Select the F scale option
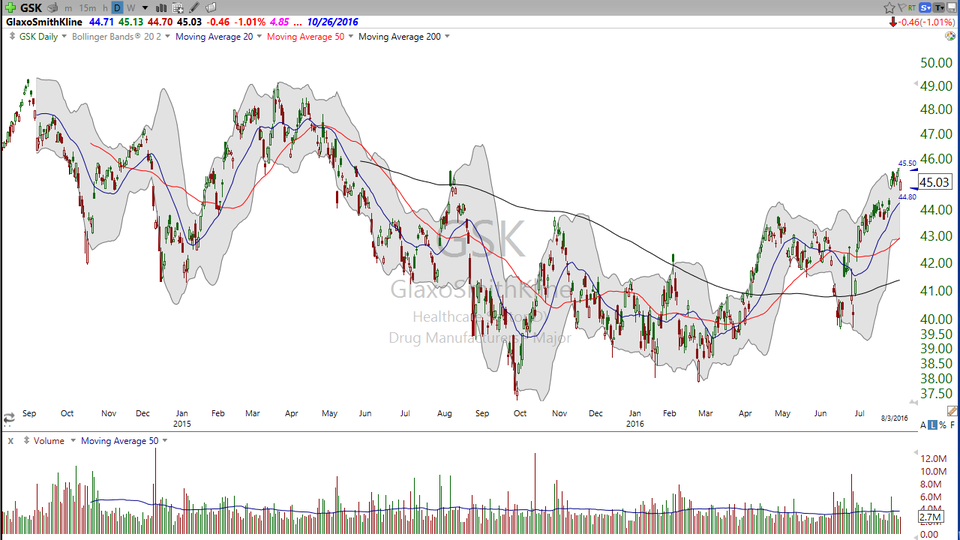960x540 pixels. click(953, 425)
